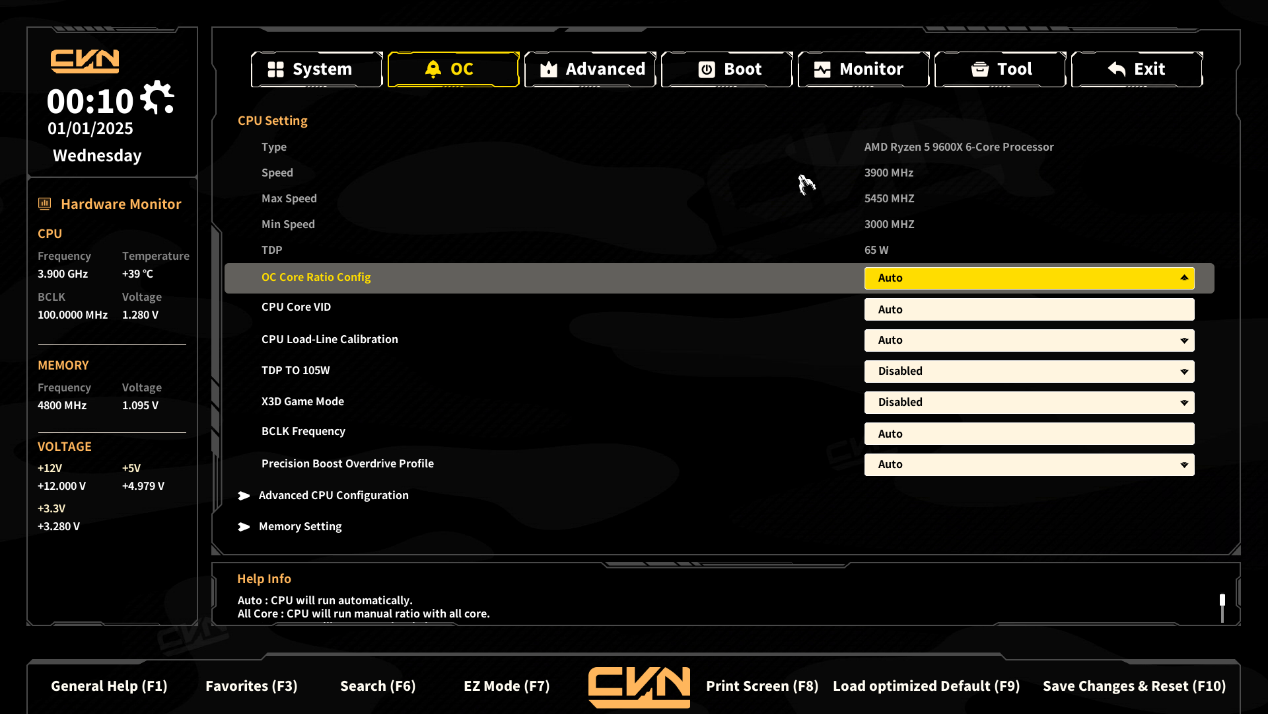This screenshot has height=714, width=1268.
Task: Open the TDP TO 105W dropdown
Action: pyautogui.click(x=1029, y=371)
